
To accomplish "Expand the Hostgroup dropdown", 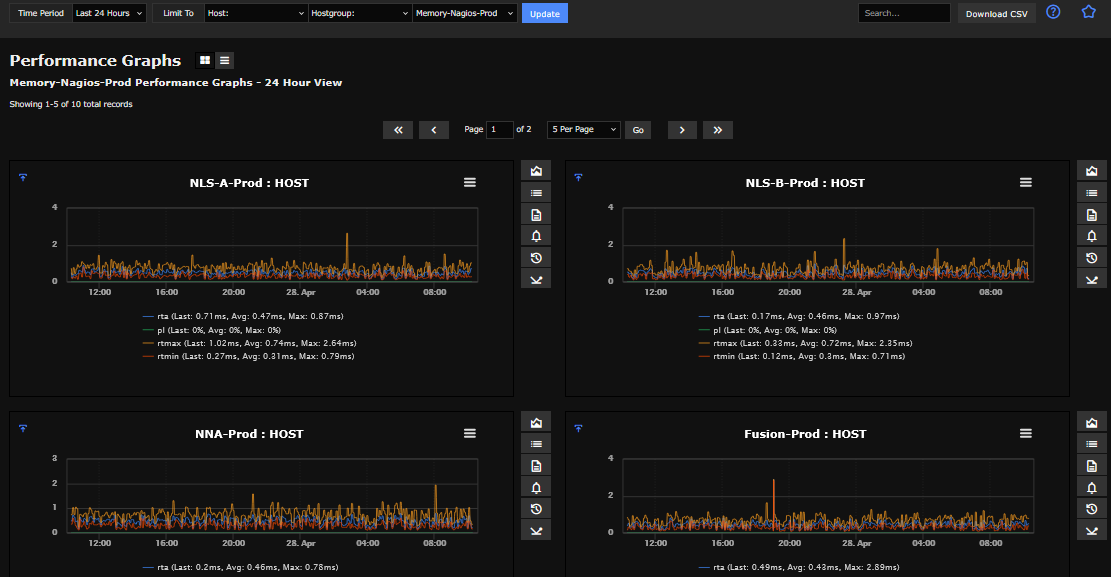I will (359, 13).
